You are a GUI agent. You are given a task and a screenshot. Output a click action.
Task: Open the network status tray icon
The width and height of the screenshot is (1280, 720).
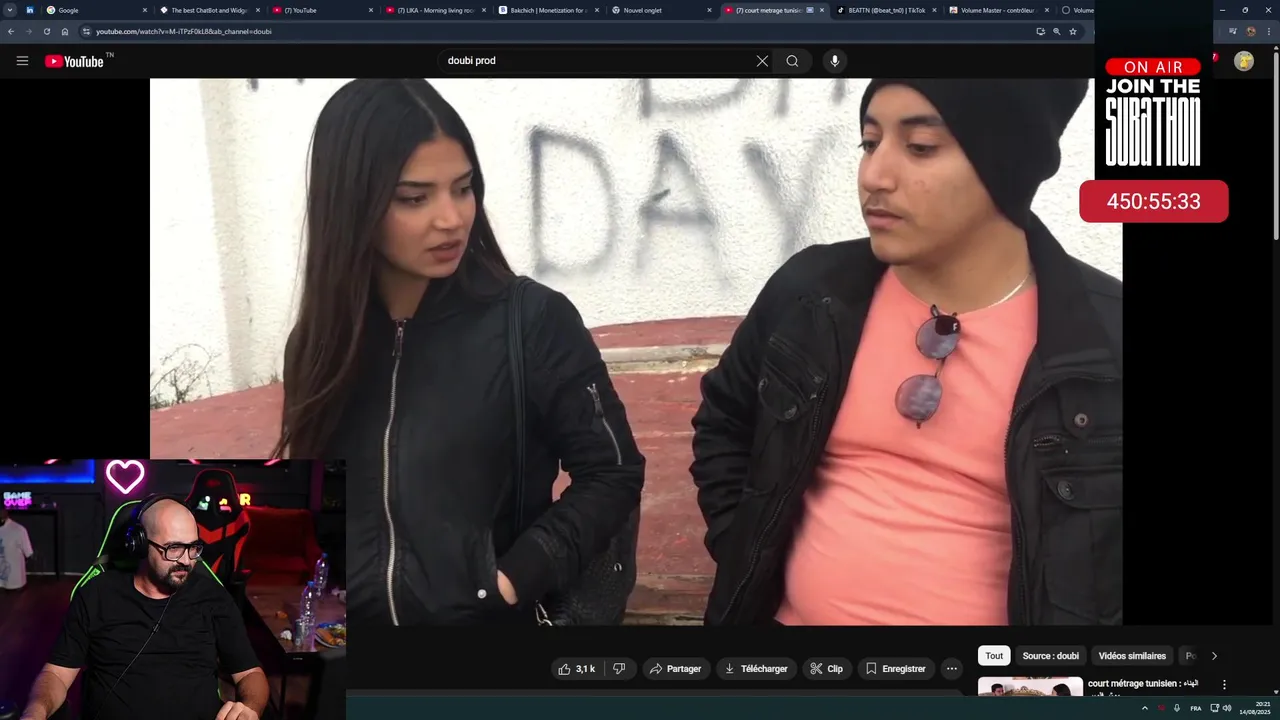[x=1215, y=708]
